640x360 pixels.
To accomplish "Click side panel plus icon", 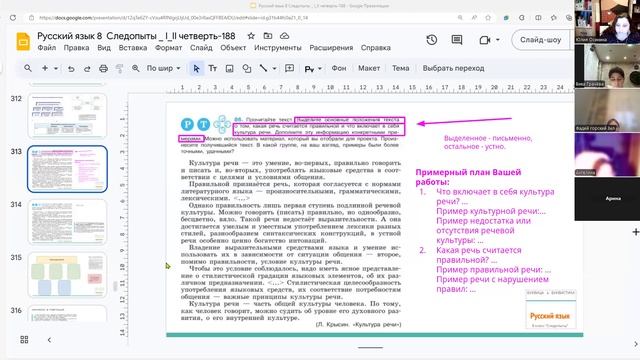I will pyautogui.click(x=636, y=232).
